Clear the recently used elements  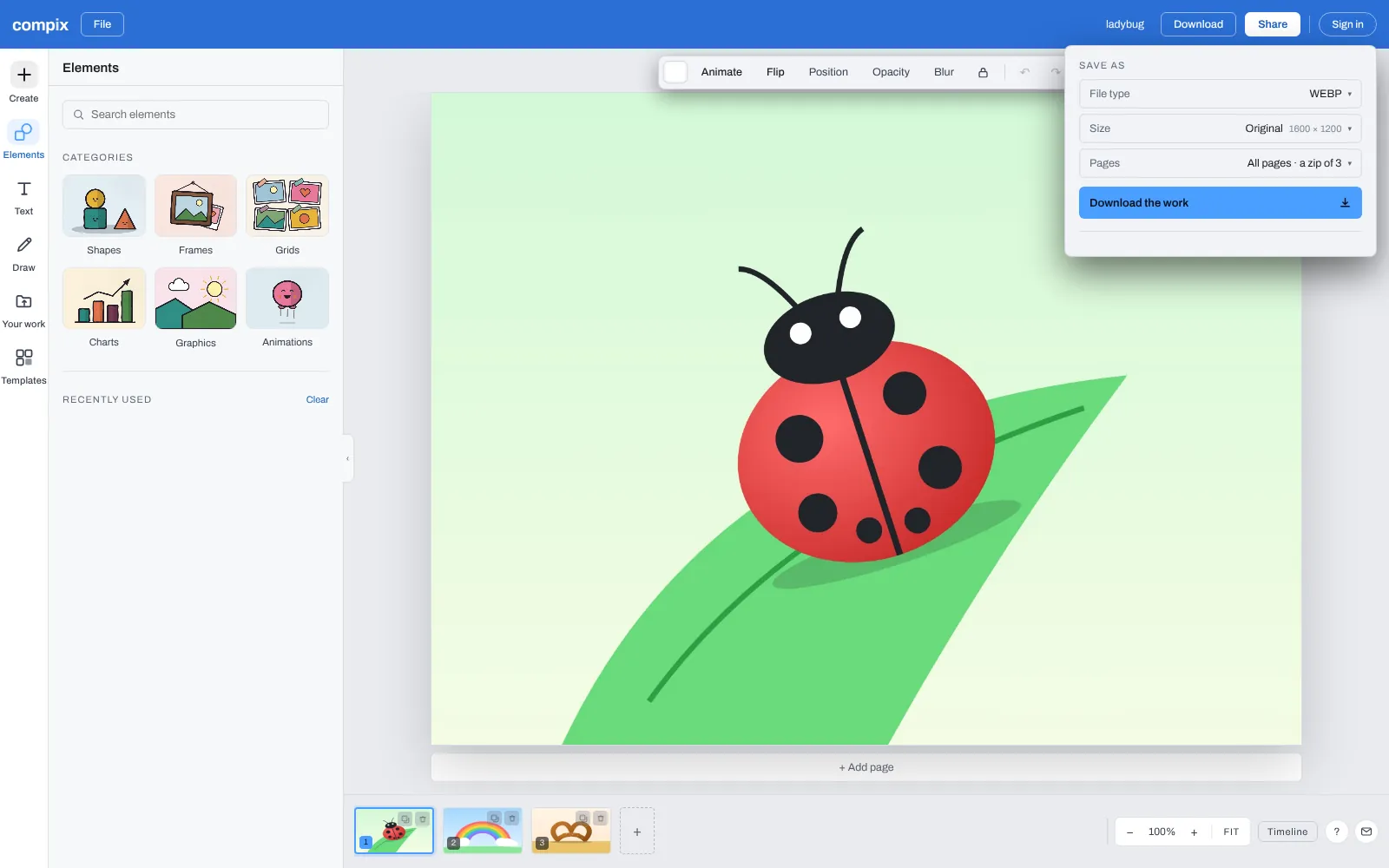[317, 400]
